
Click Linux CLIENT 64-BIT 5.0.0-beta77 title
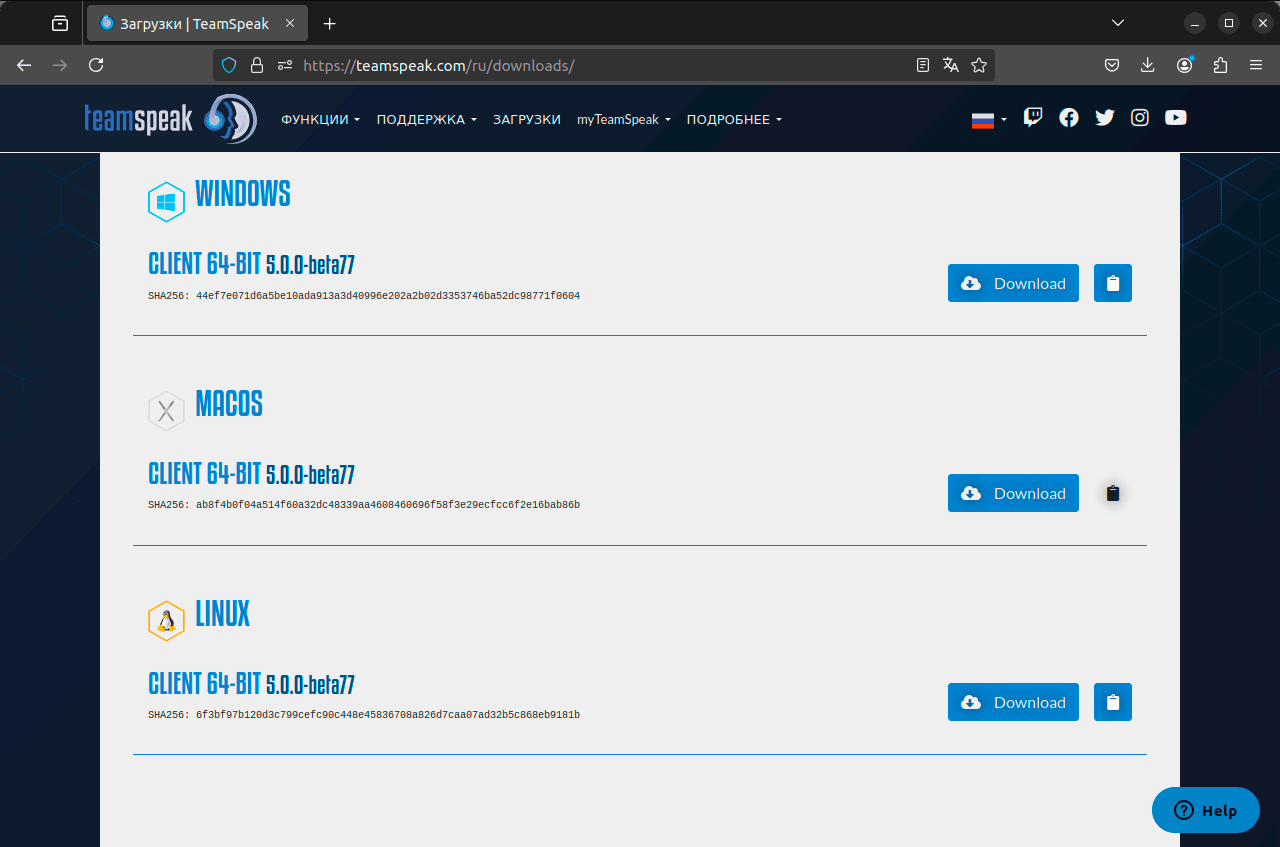coord(251,684)
